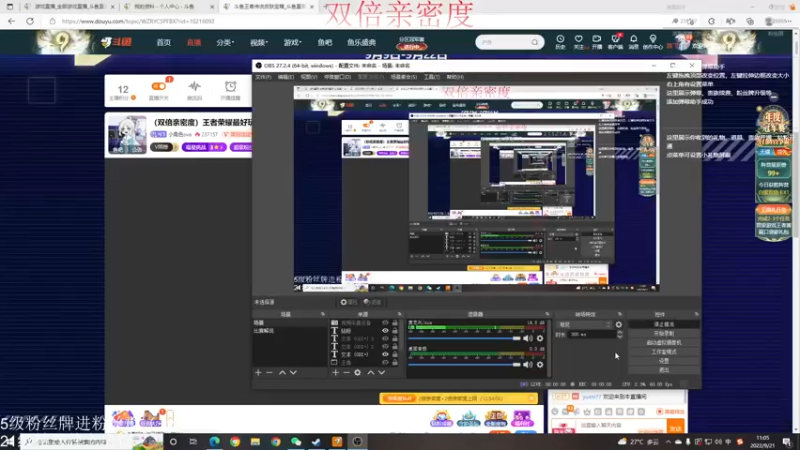Move source down in sources list
The image size is (800, 450).
382,373
